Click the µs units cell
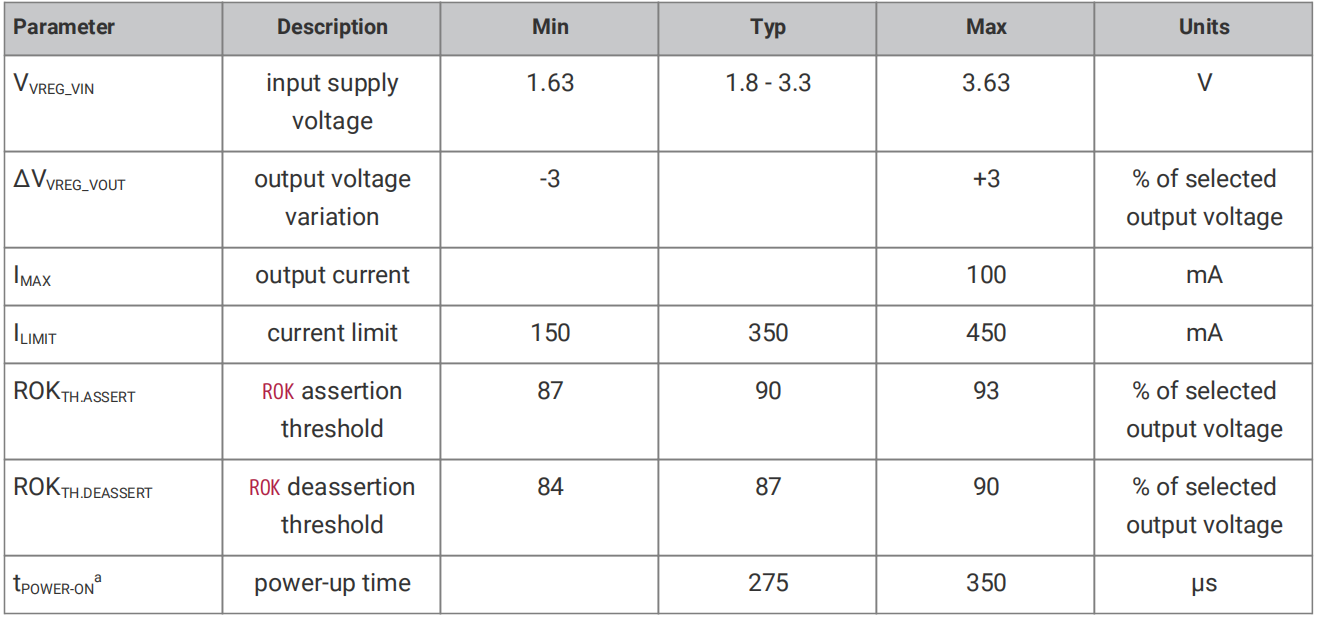The image size is (1320, 618). 1204,584
